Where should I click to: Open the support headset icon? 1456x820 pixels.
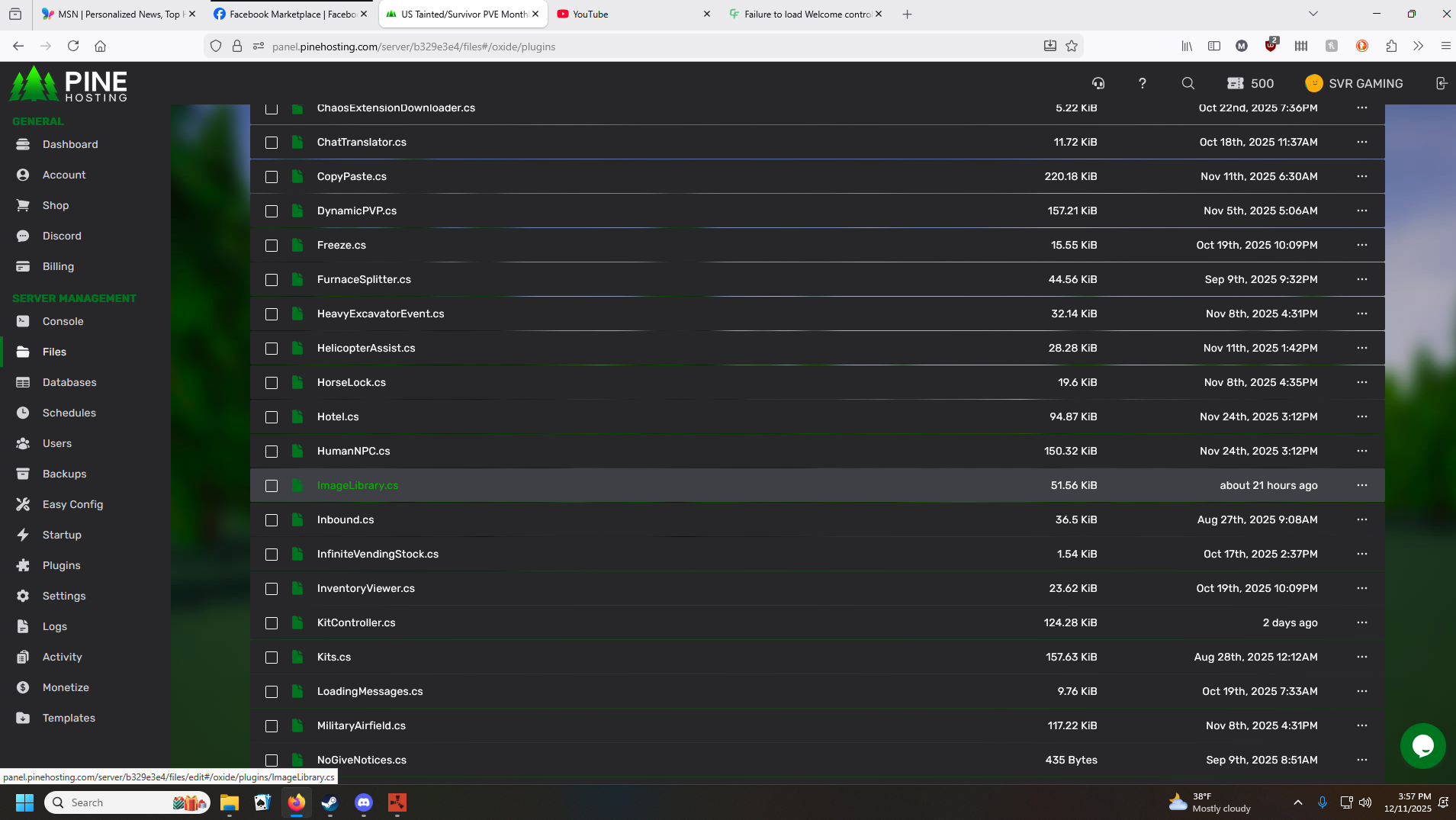(1098, 83)
